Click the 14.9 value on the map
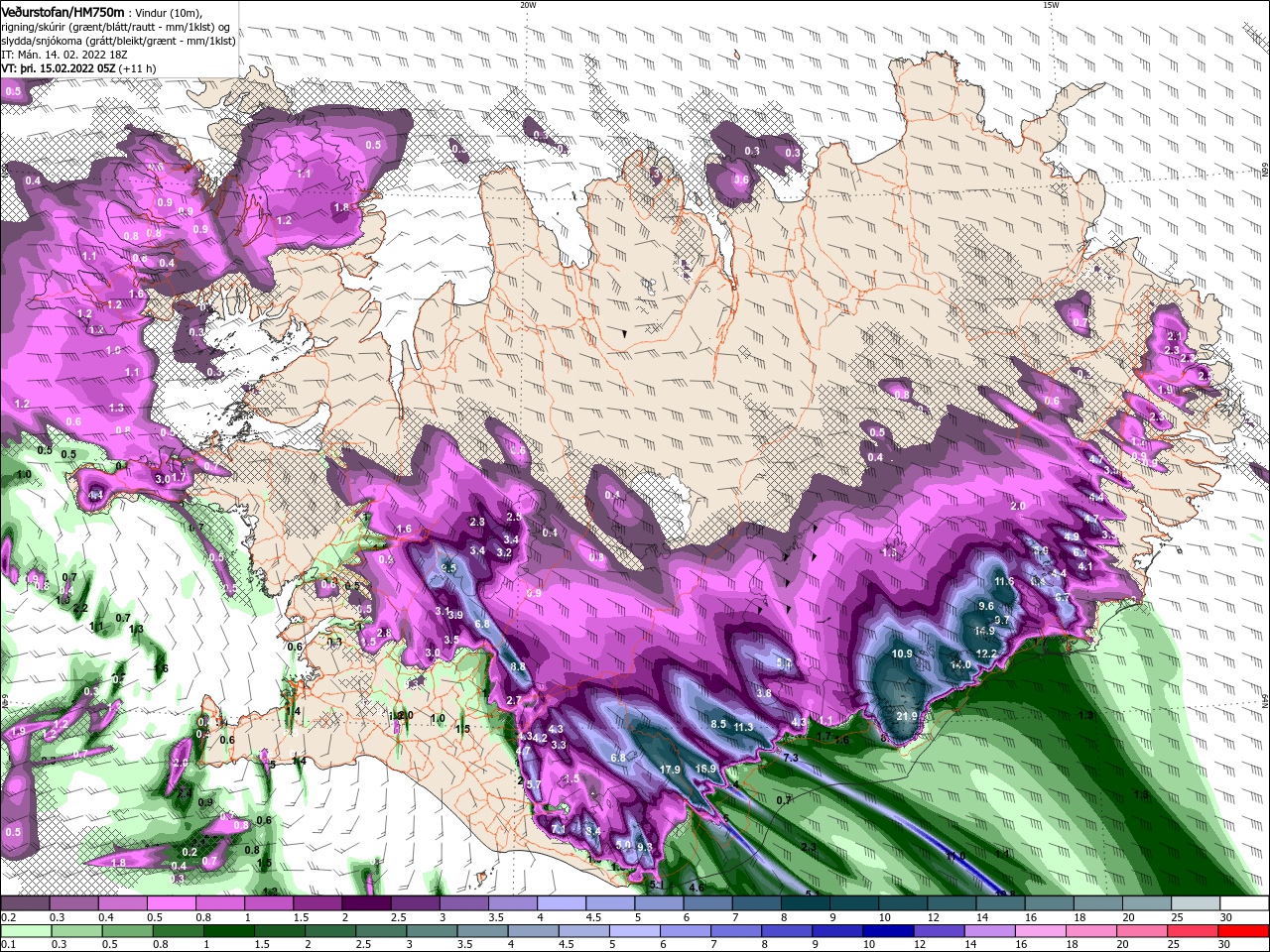 point(984,631)
